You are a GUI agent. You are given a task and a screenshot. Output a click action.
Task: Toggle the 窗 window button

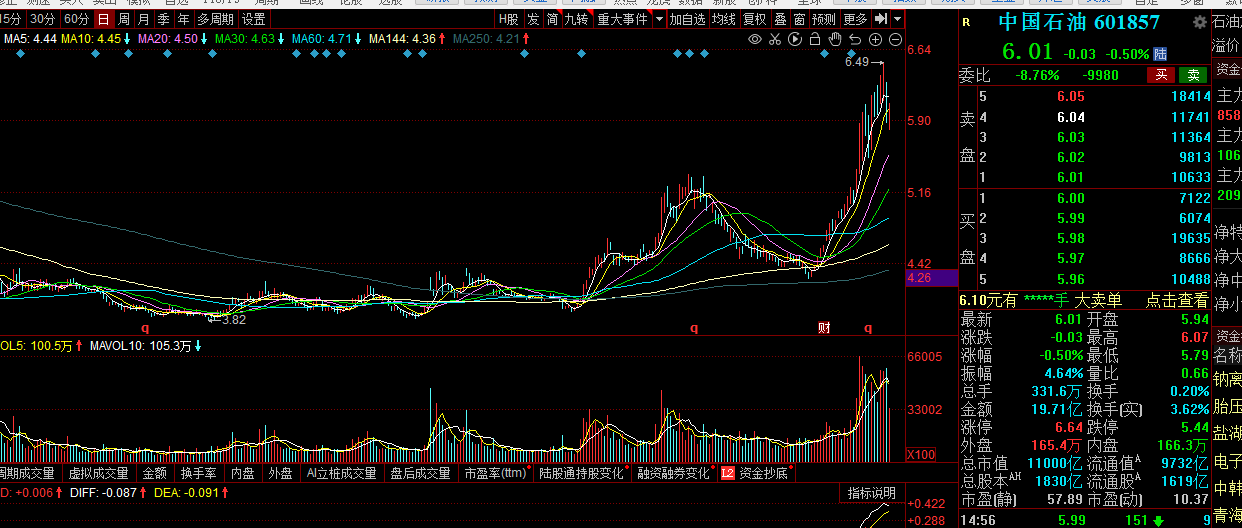(x=799, y=19)
